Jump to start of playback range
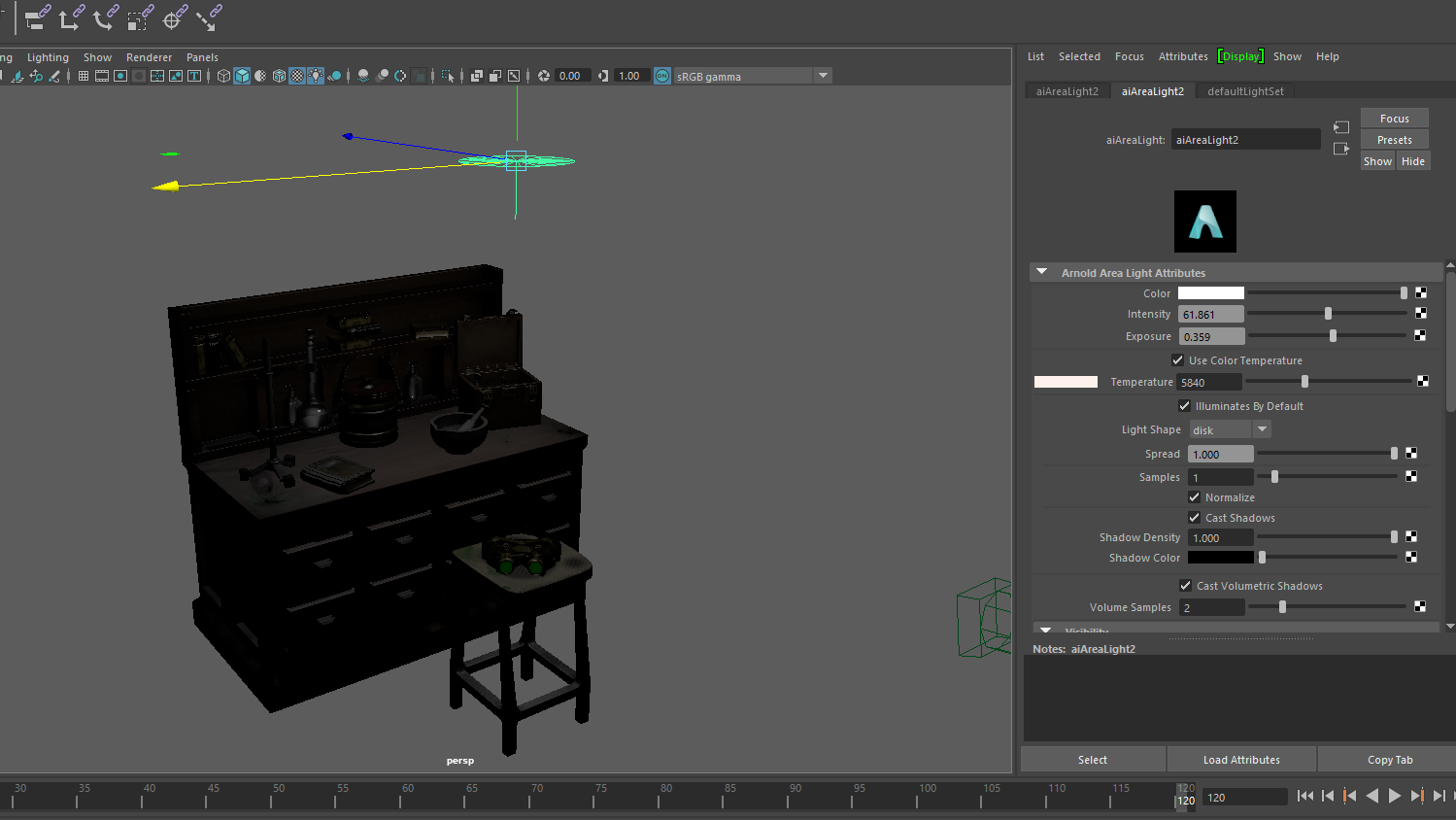The height and width of the screenshot is (820, 1456). pyautogui.click(x=1304, y=796)
